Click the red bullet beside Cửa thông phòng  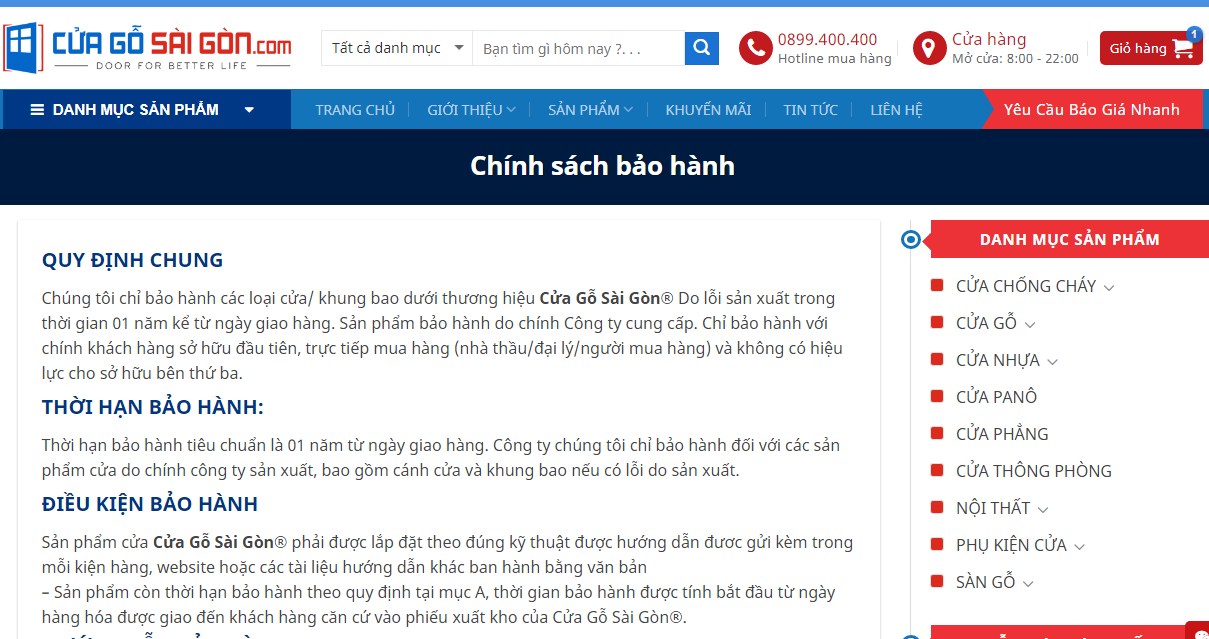pyautogui.click(x=937, y=470)
